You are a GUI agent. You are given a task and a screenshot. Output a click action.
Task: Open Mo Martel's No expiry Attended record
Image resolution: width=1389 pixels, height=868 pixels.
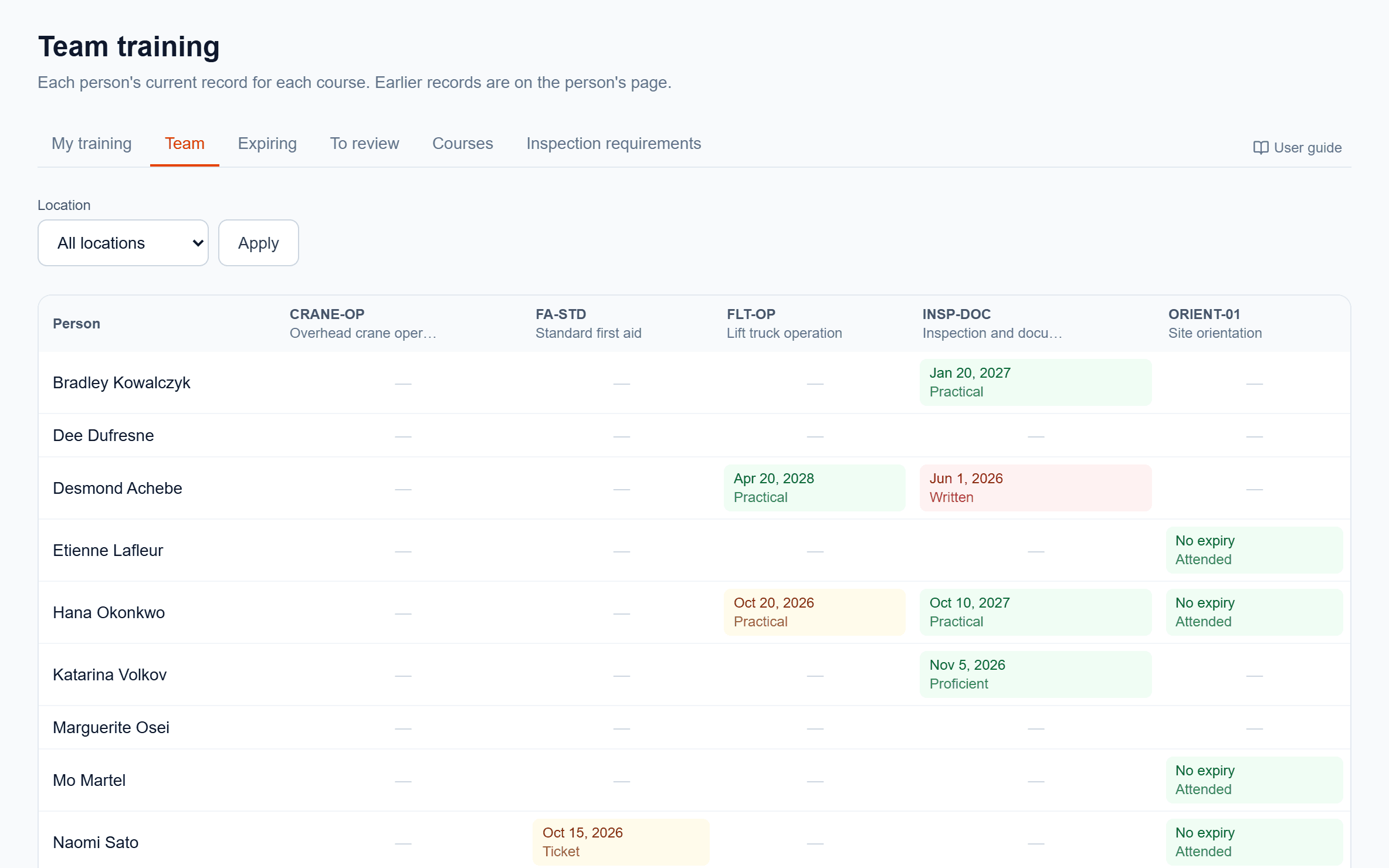pyautogui.click(x=1254, y=780)
